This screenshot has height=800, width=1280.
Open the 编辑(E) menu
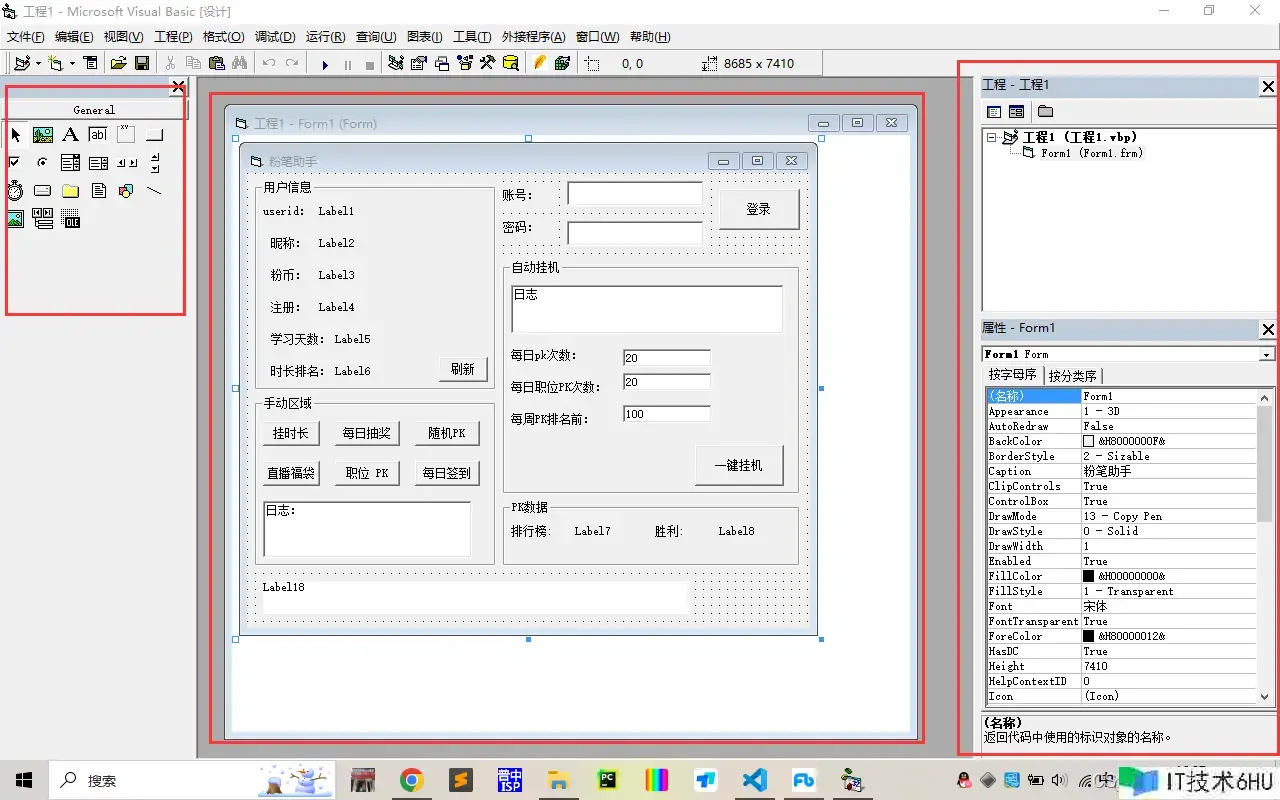(74, 37)
